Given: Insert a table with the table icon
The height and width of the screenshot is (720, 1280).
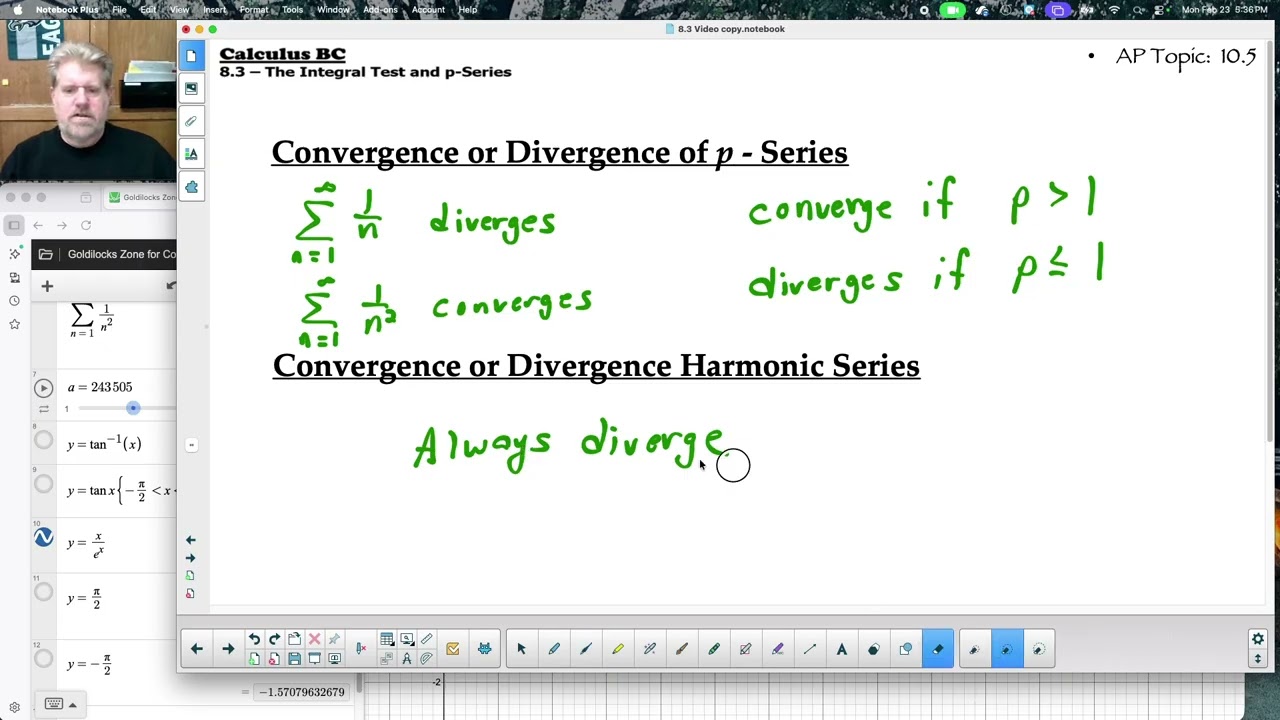Looking at the screenshot, I should (x=387, y=640).
